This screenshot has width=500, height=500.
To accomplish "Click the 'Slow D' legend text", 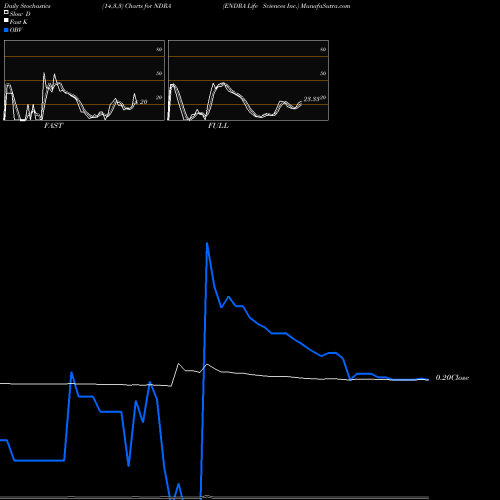I will click(x=20, y=14).
